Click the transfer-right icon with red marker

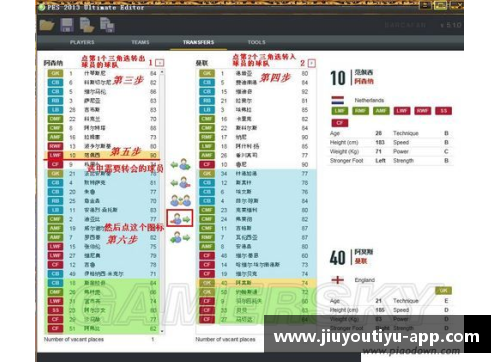pyautogui.click(x=180, y=219)
